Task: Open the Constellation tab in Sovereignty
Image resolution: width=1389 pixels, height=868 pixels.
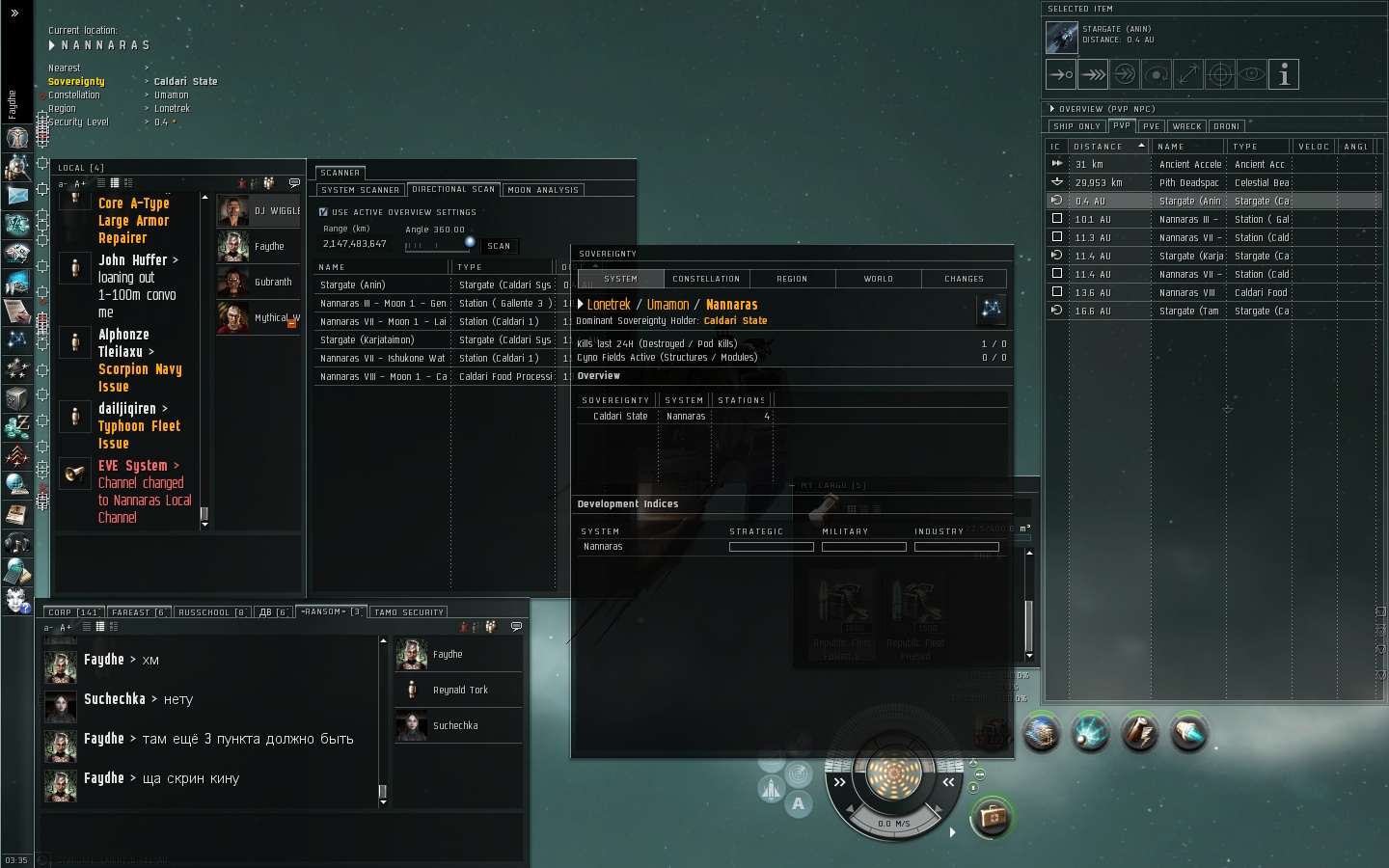Action: (x=706, y=279)
